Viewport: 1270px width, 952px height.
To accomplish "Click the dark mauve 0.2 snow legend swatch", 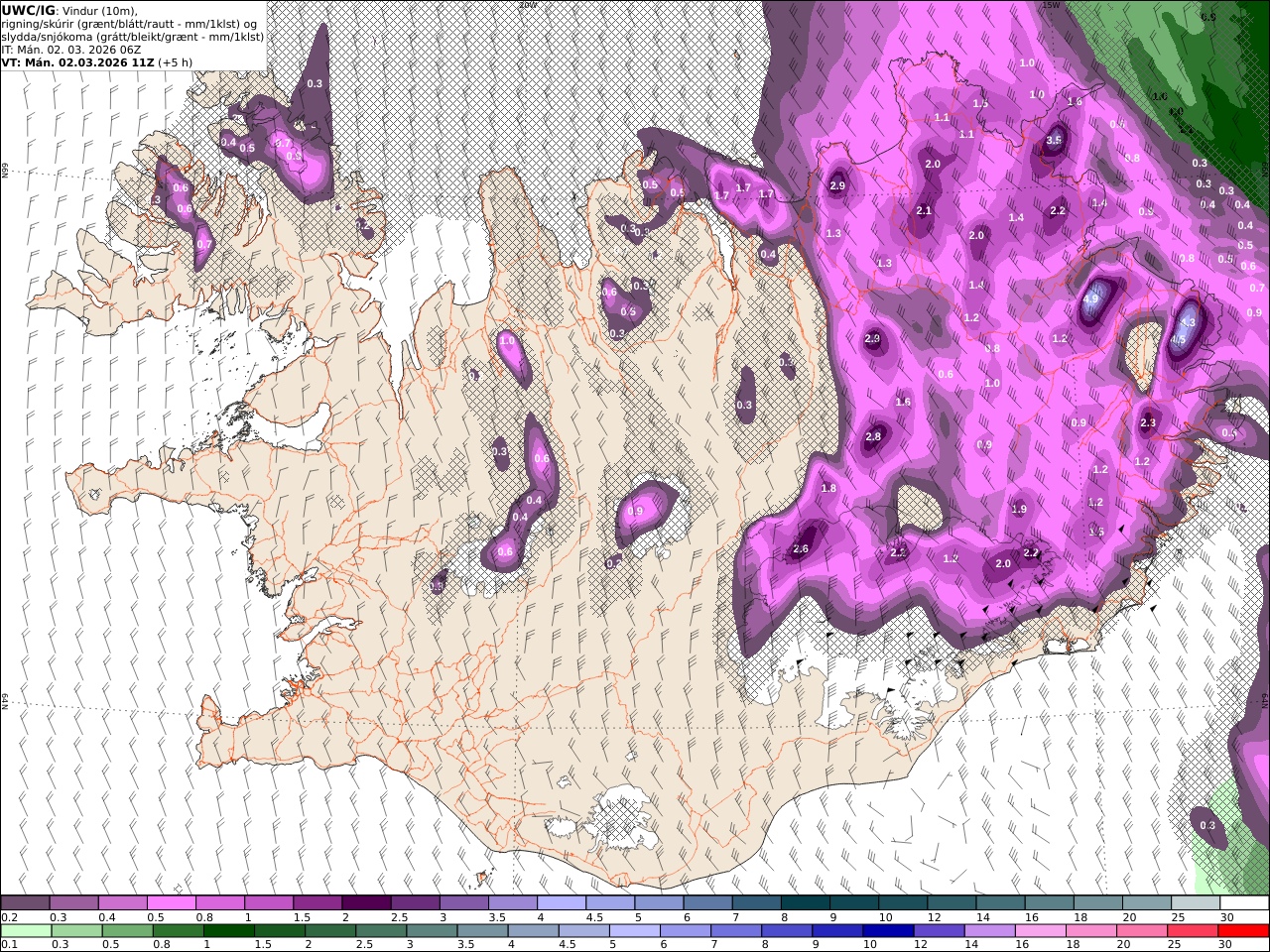I will coord(26,903).
